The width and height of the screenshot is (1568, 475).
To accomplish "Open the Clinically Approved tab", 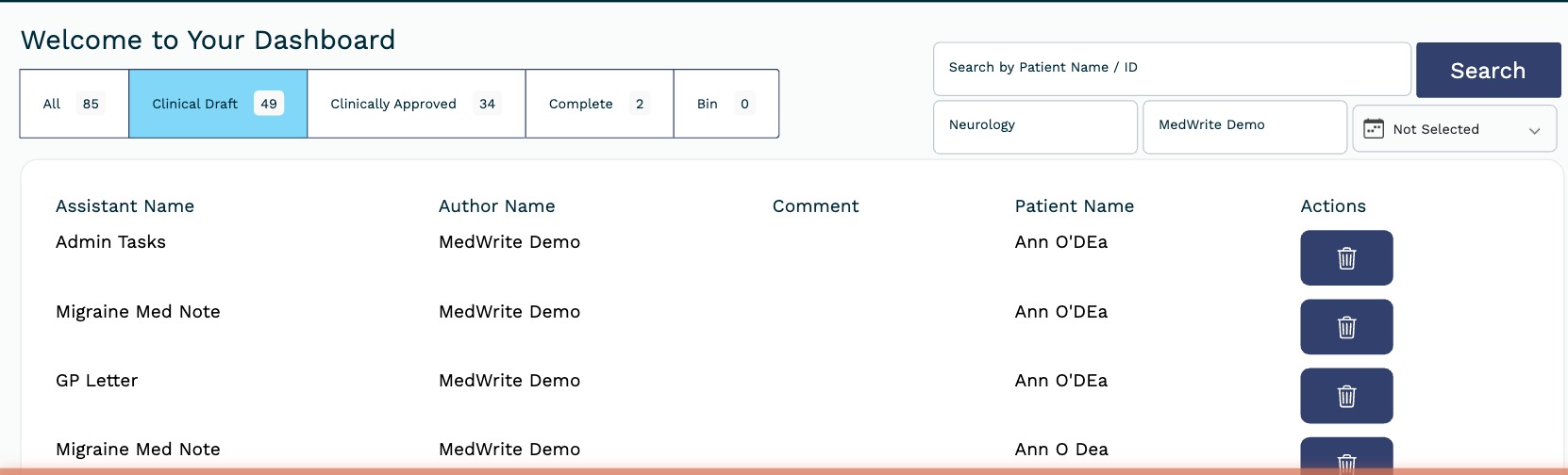I will pos(416,104).
